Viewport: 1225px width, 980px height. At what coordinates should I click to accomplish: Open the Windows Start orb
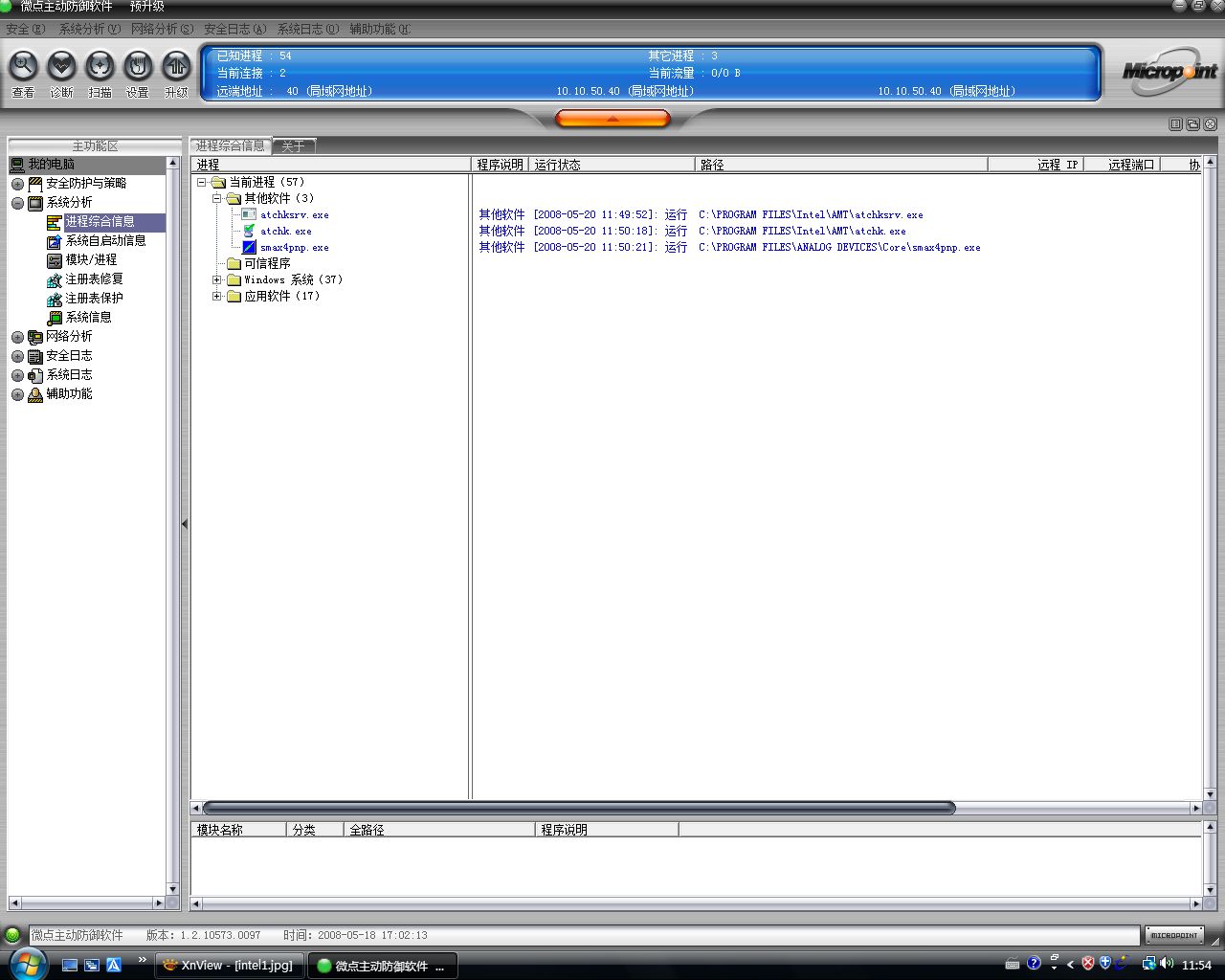click(26, 964)
